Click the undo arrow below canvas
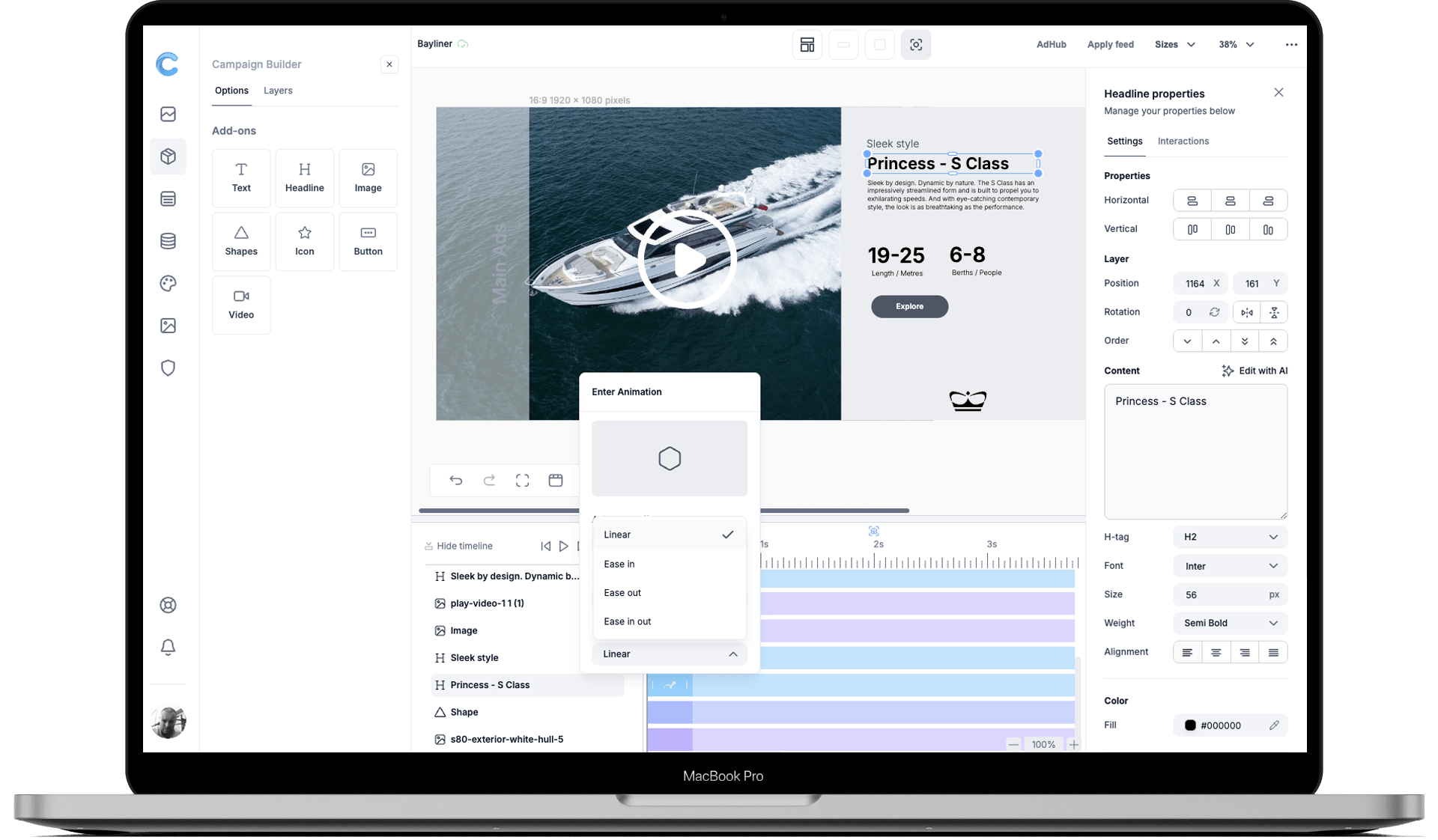Screen dimensions: 1438x840 tap(456, 481)
